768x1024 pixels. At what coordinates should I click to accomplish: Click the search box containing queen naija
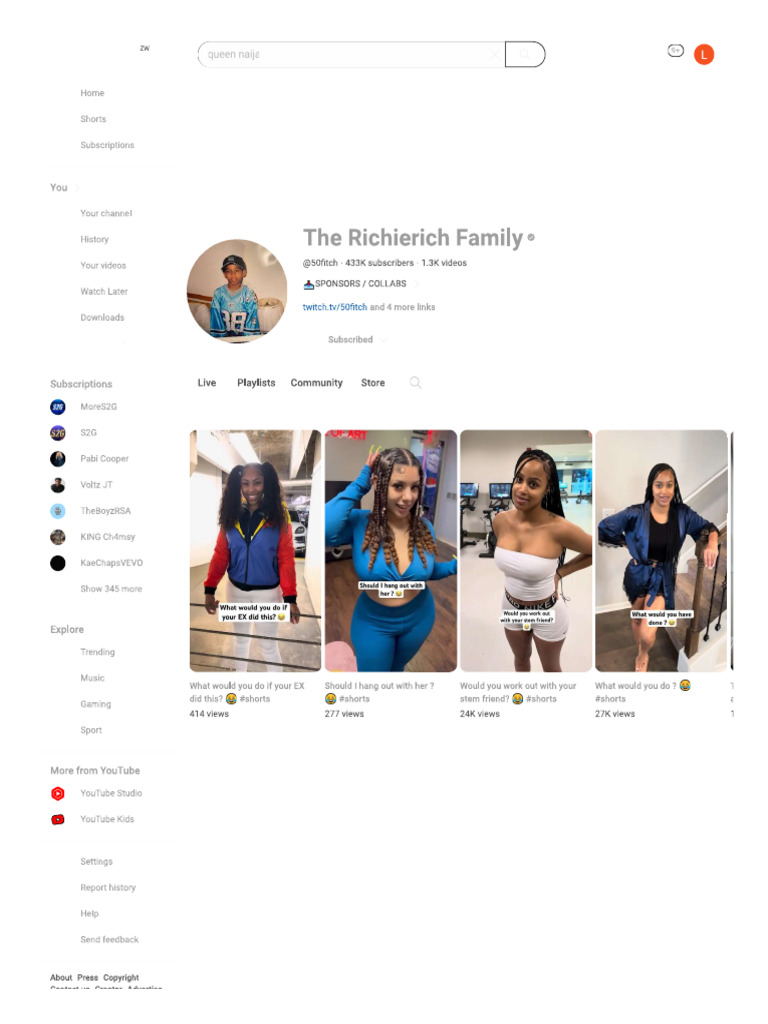tap(351, 54)
